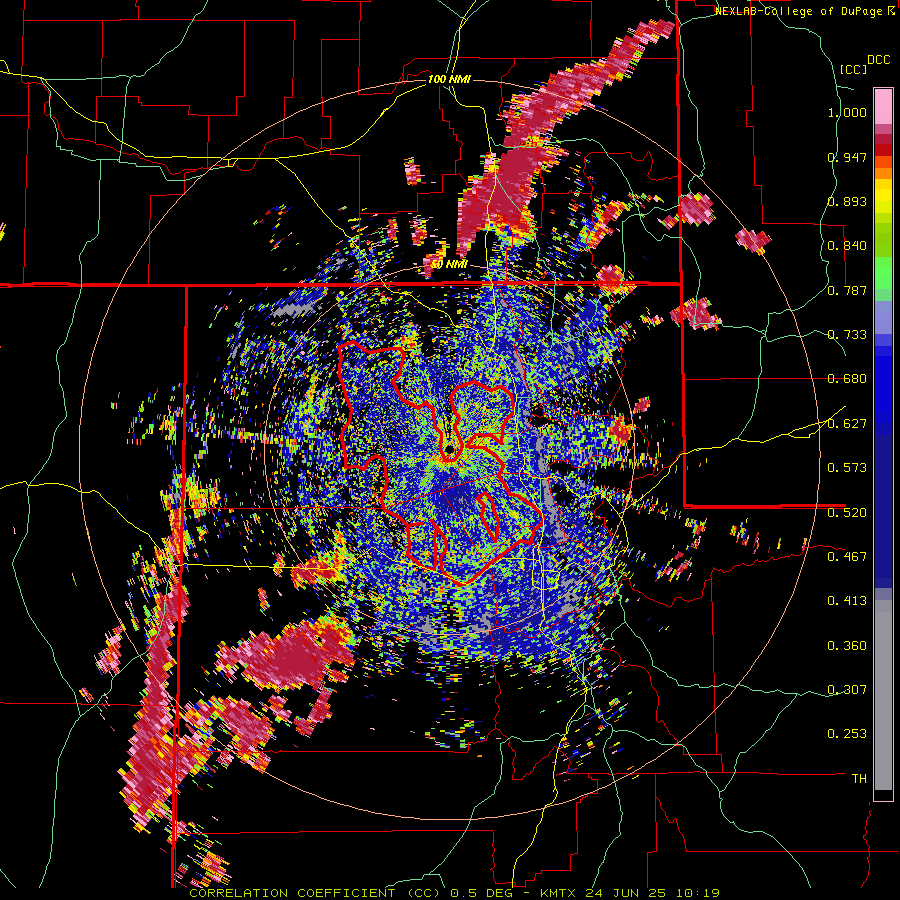
Task: Select the 1.000 value on the scale
Action: click(847, 112)
